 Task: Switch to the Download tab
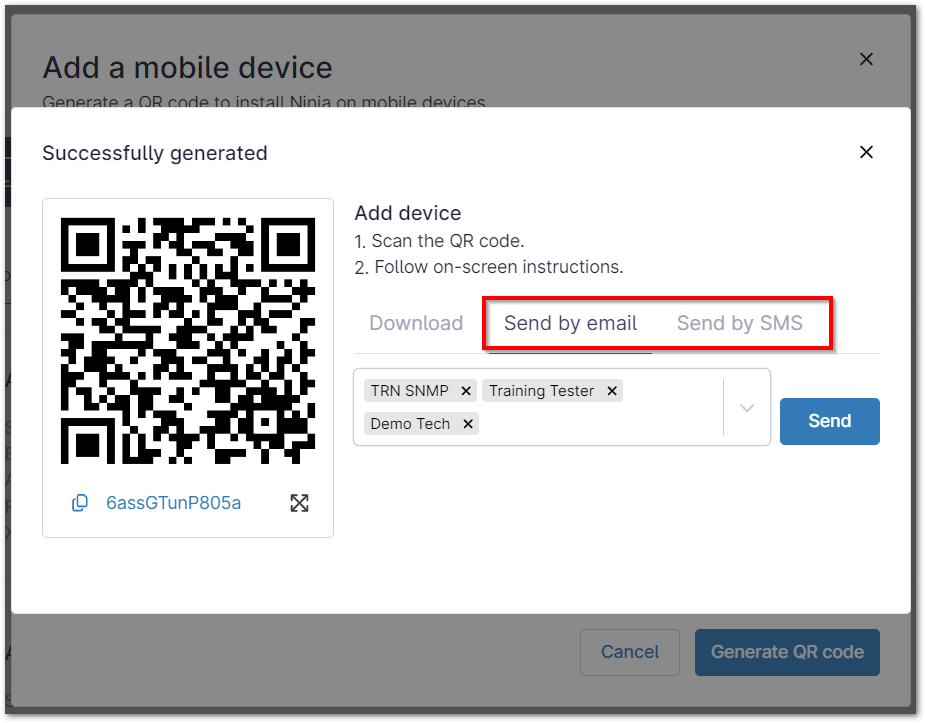pos(416,322)
